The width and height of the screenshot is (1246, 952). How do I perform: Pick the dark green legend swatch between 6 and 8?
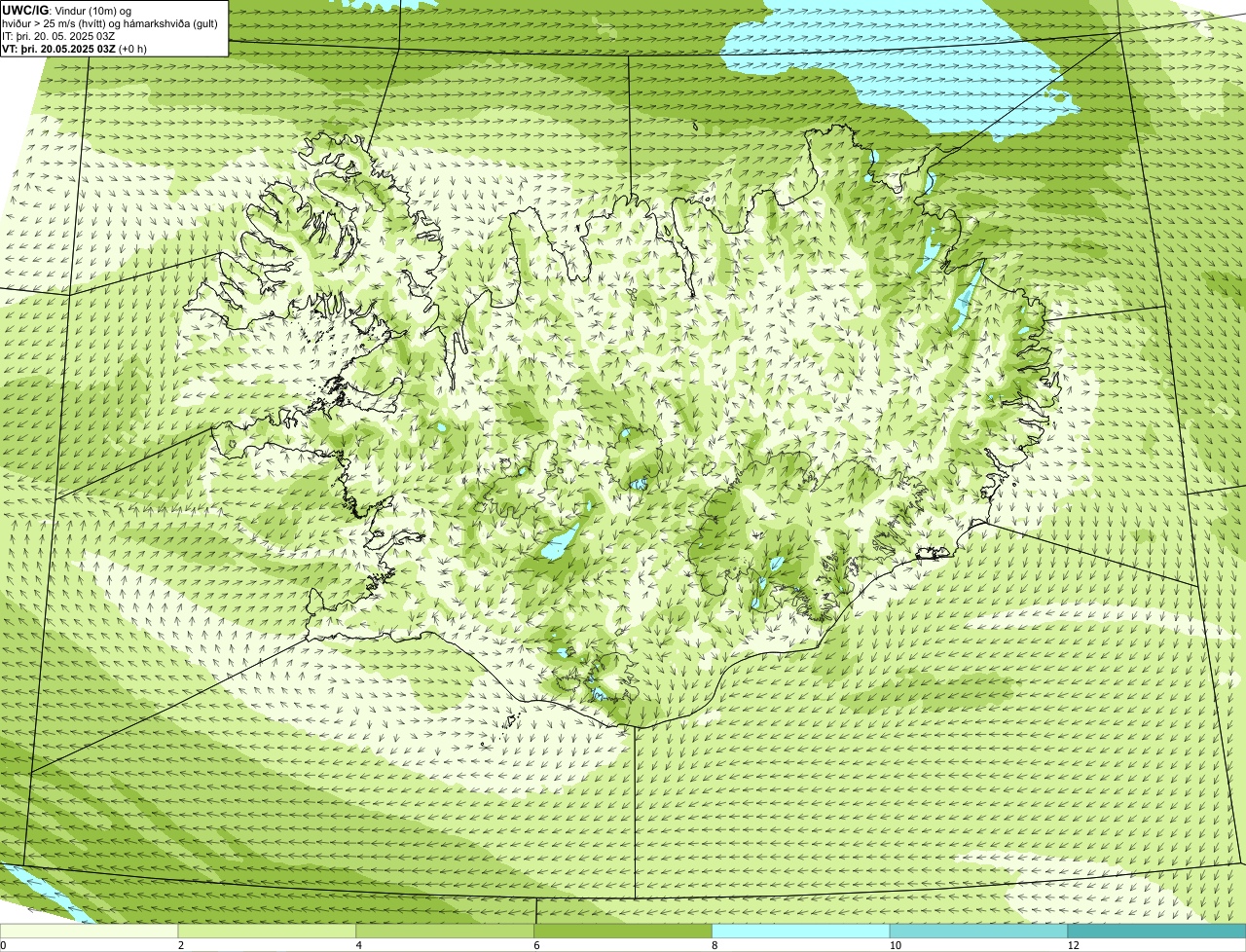623,931
